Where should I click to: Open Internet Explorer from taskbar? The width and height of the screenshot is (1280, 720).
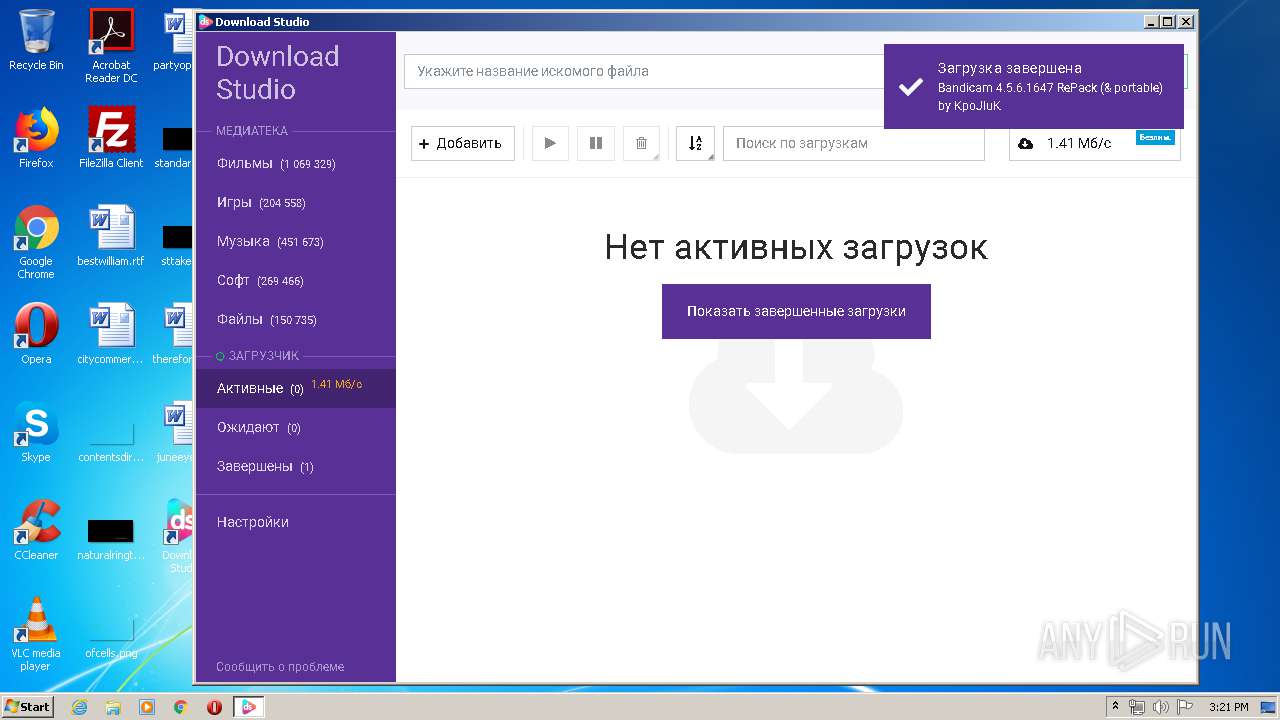coord(80,707)
